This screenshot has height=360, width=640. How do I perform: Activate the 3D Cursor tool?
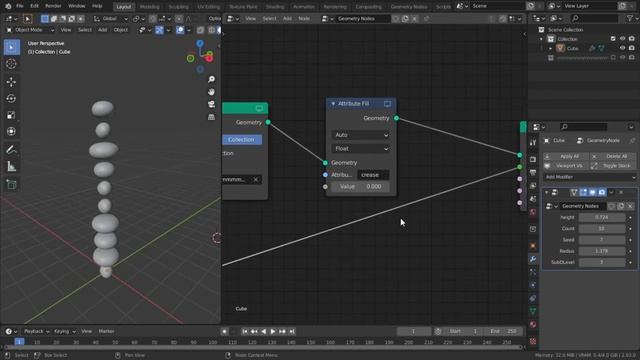click(11, 64)
